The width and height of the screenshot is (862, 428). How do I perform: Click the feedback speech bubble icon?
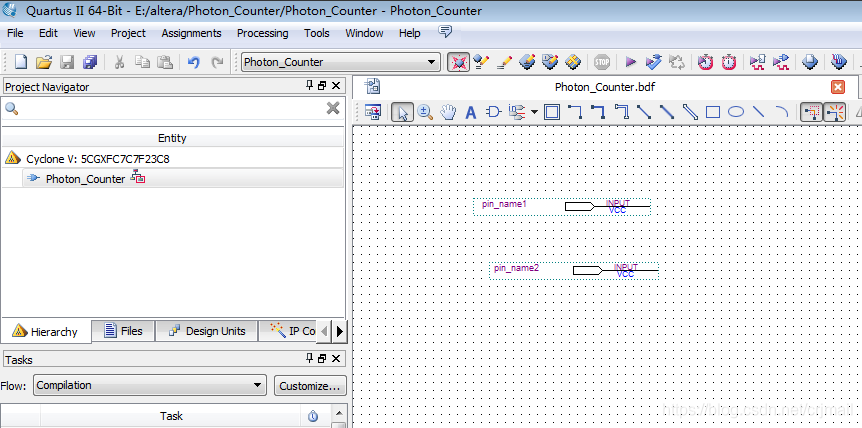coord(445,32)
